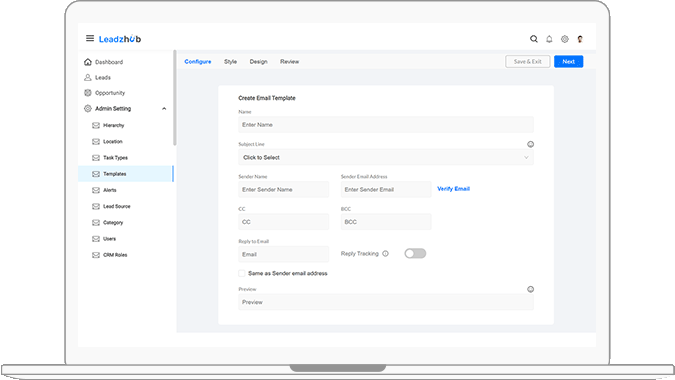Select Category under Admin Setting
The height and width of the screenshot is (380, 675).
click(x=113, y=222)
